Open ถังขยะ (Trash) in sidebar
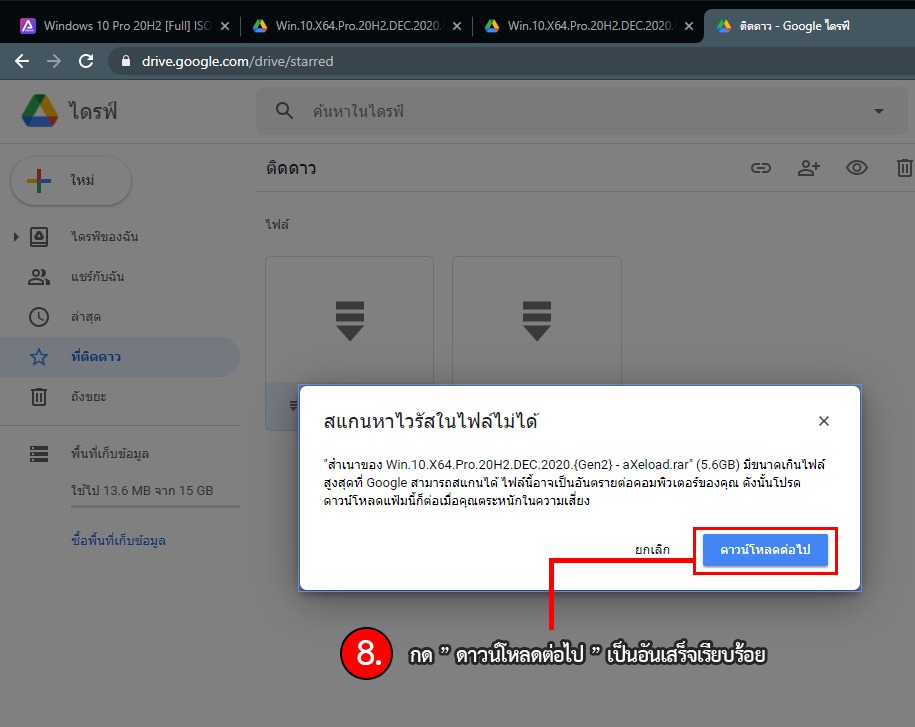Screen dimensions: 915x727 89,397
